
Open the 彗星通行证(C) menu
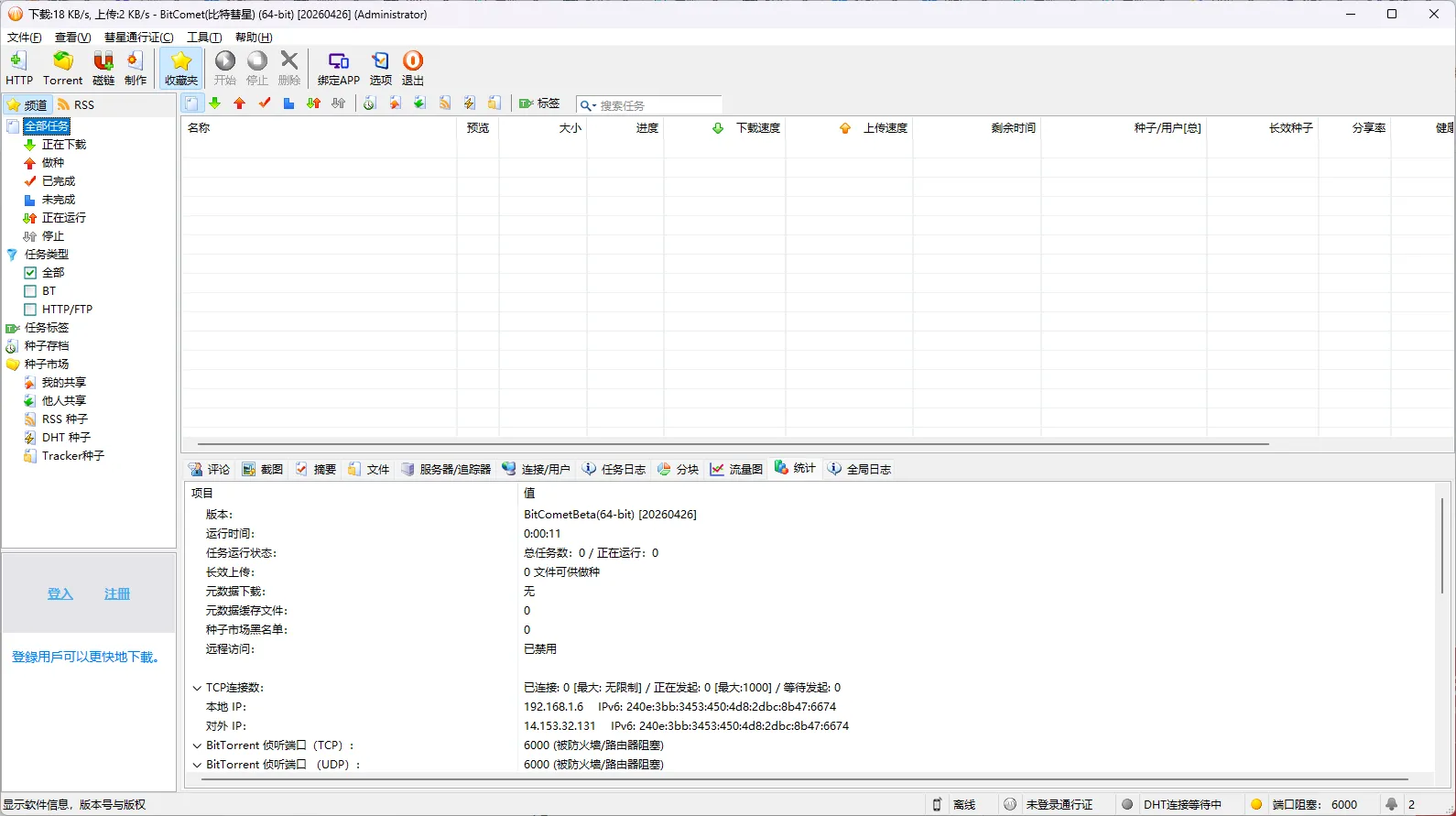138,38
